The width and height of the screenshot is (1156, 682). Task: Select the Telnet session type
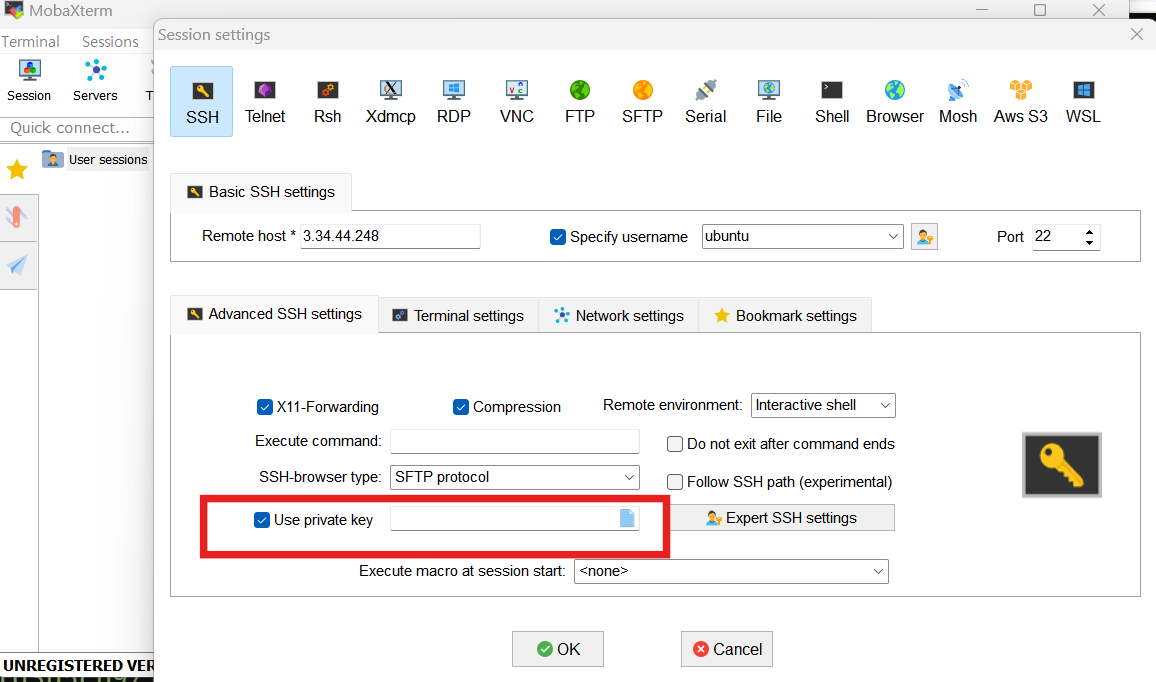click(265, 102)
